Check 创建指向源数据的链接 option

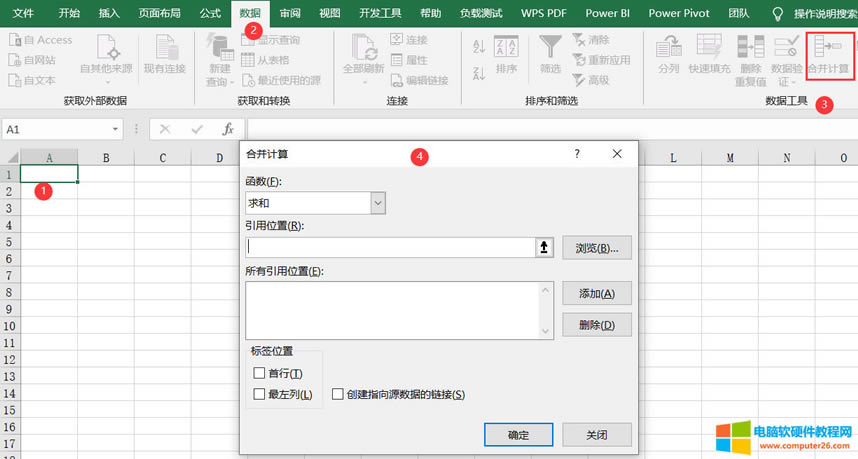(x=338, y=394)
